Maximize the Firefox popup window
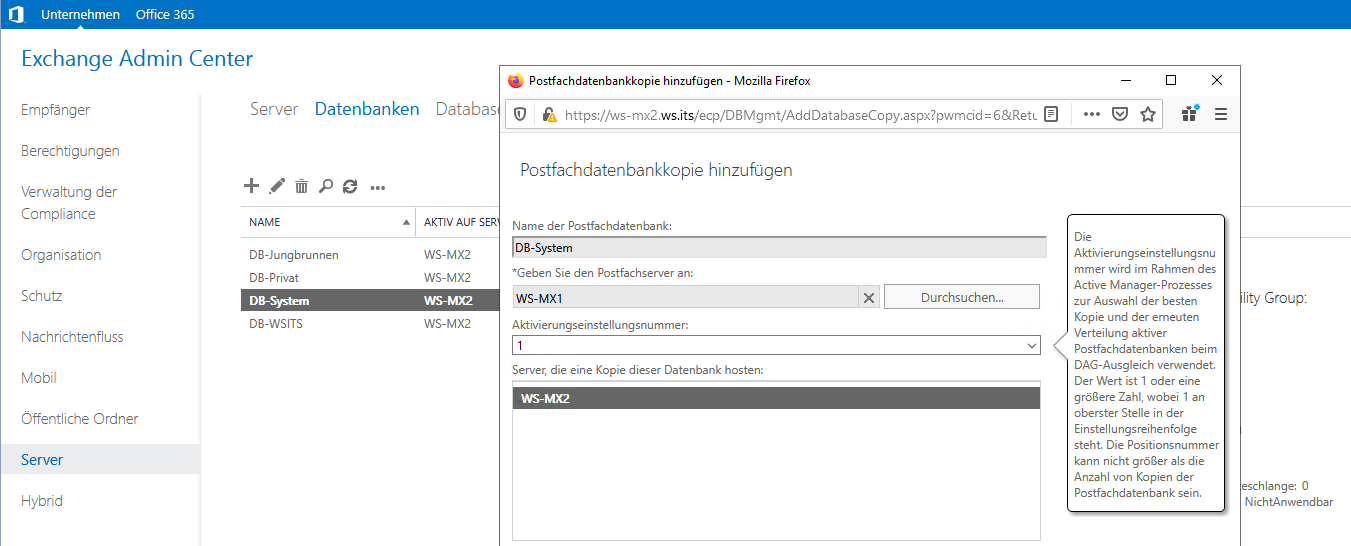The image size is (1351, 546). coord(1171,81)
